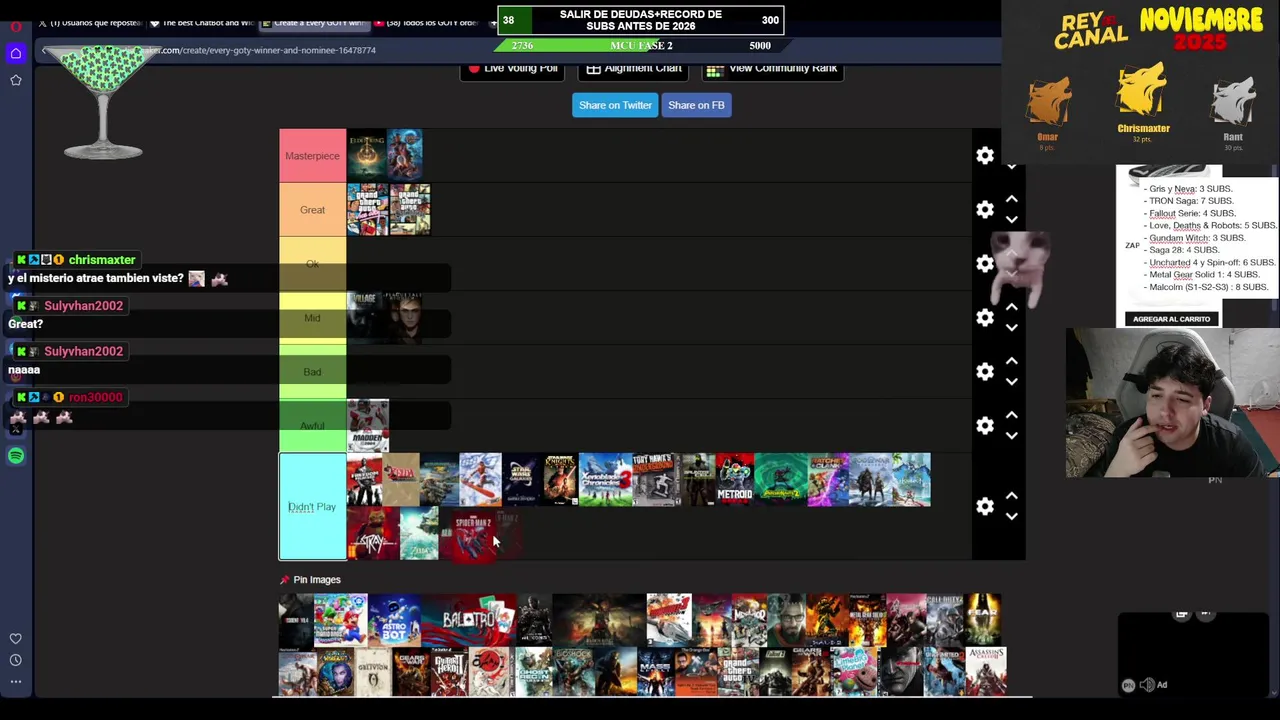Move the Didn't Play tier down
The width and height of the screenshot is (1280, 720).
(x=1012, y=517)
